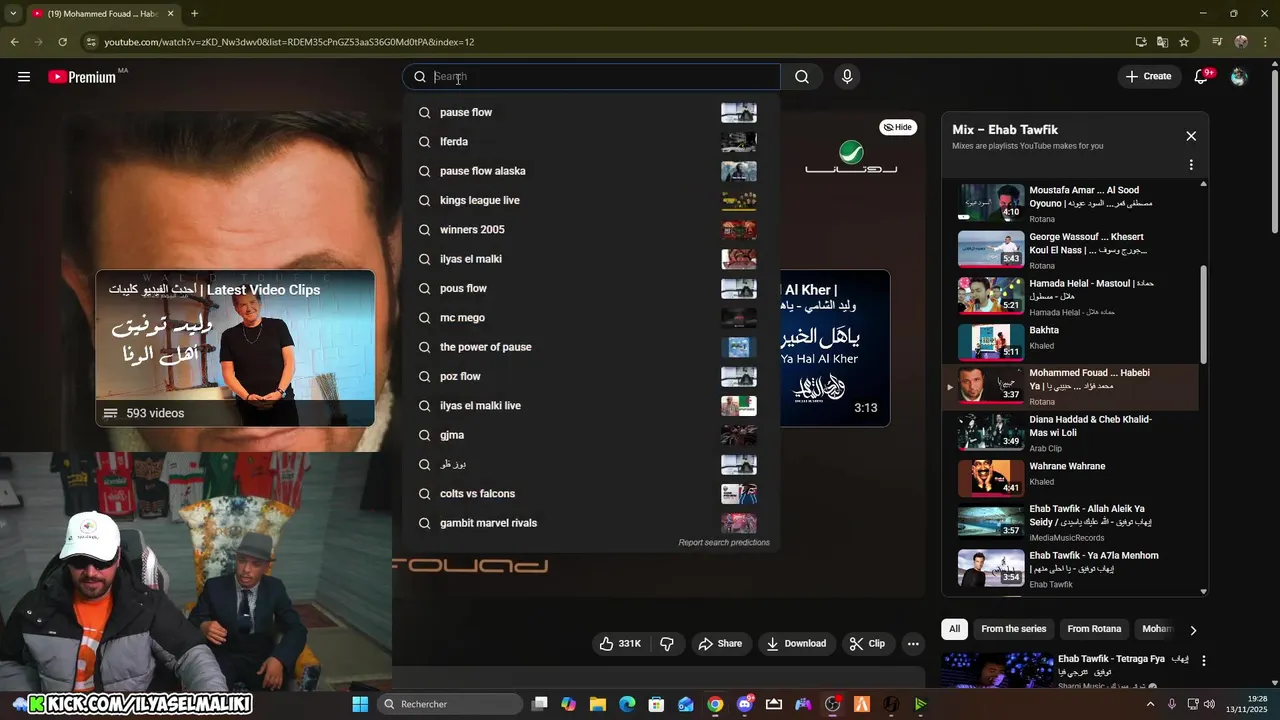Viewport: 1280px width, 720px height.
Task: Open File Explorer from the taskbar
Action: coord(598,704)
